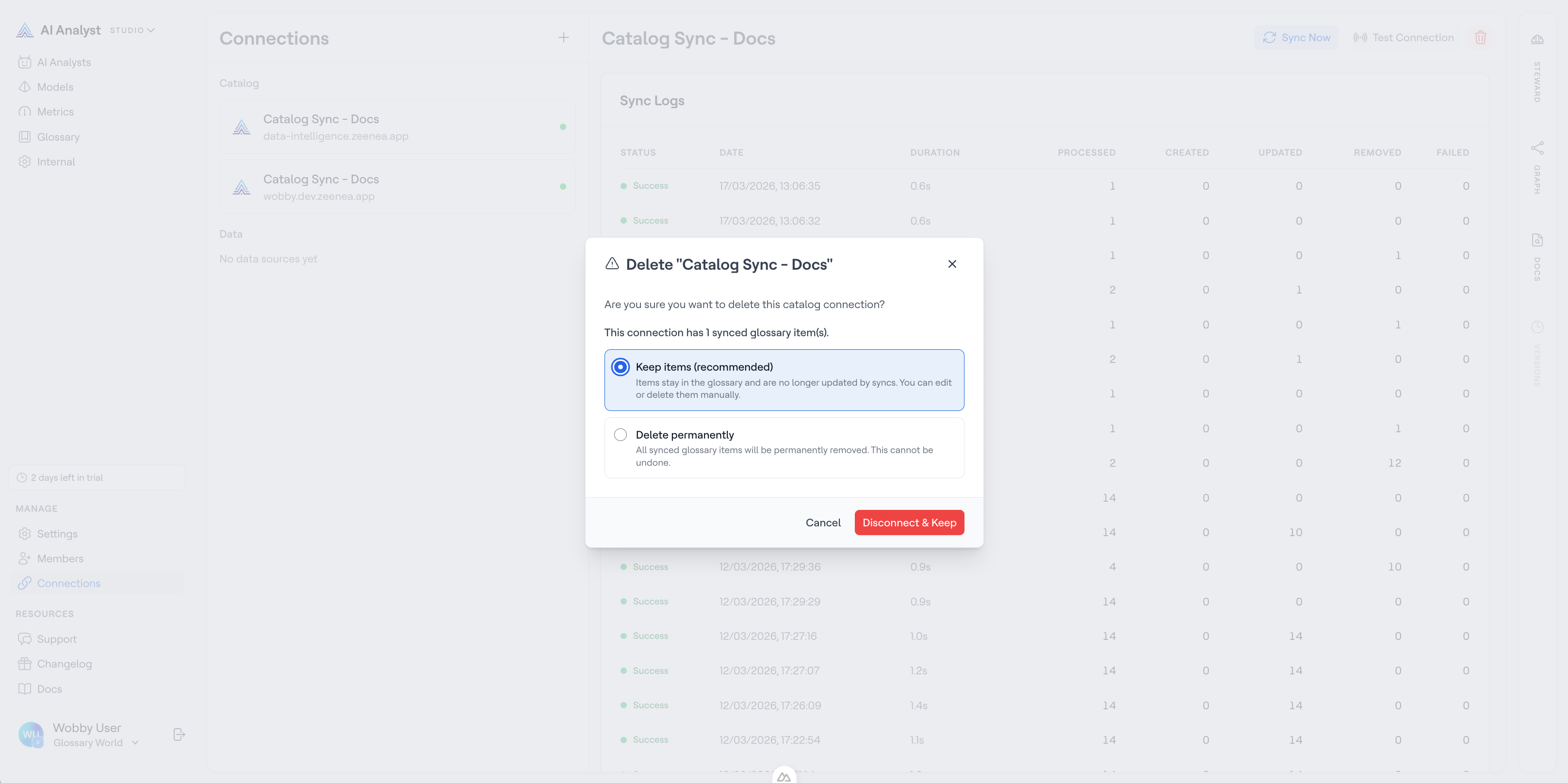Click the Sync Now refresh icon

click(1270, 38)
